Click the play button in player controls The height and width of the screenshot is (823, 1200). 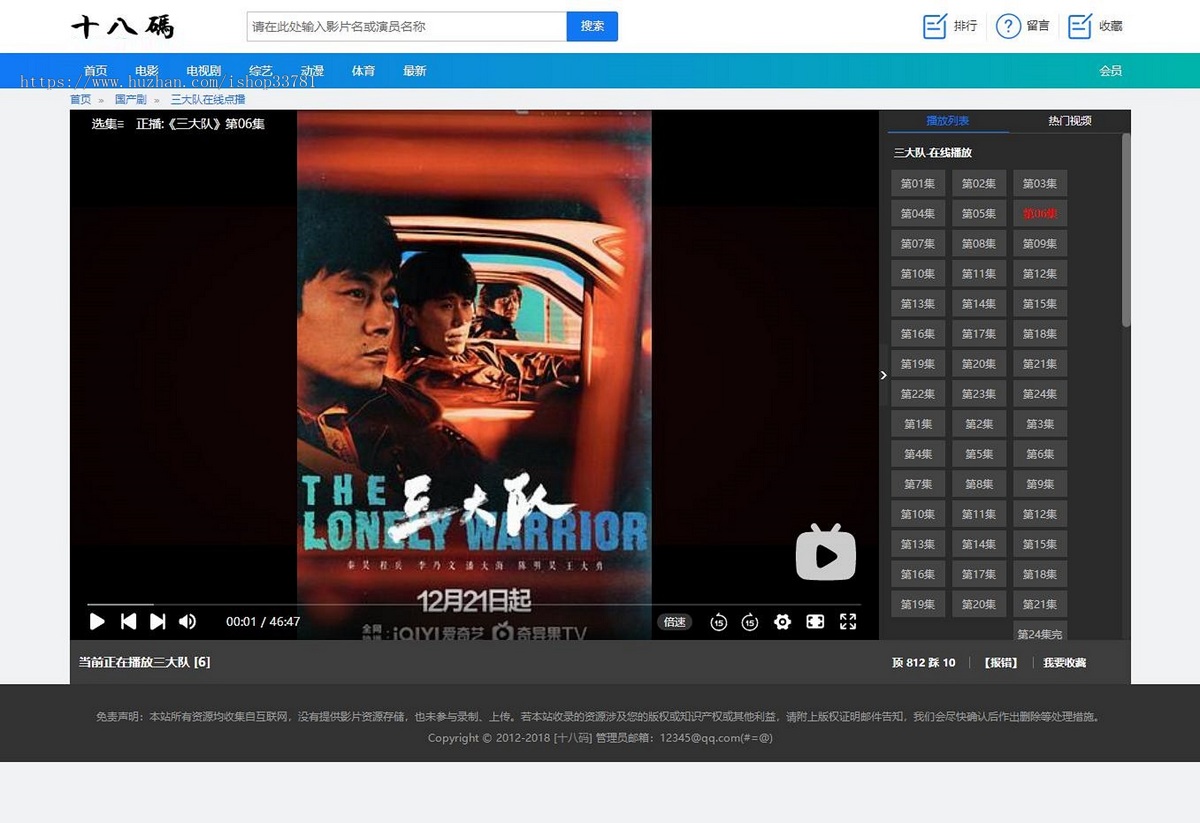(97, 621)
